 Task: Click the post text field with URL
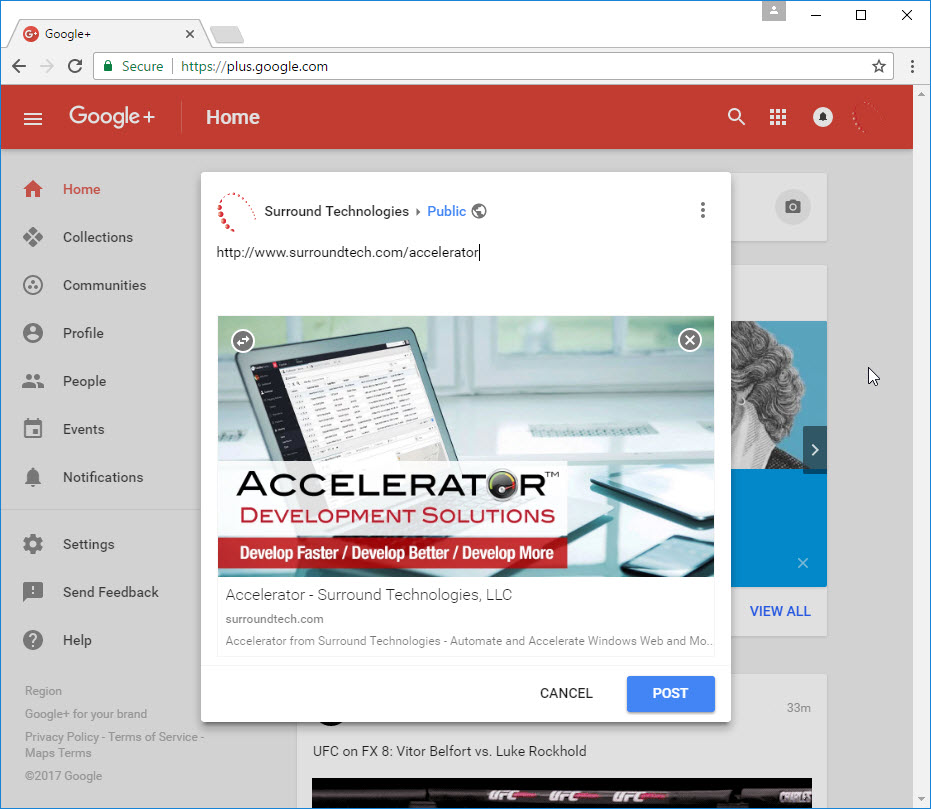tap(466, 252)
